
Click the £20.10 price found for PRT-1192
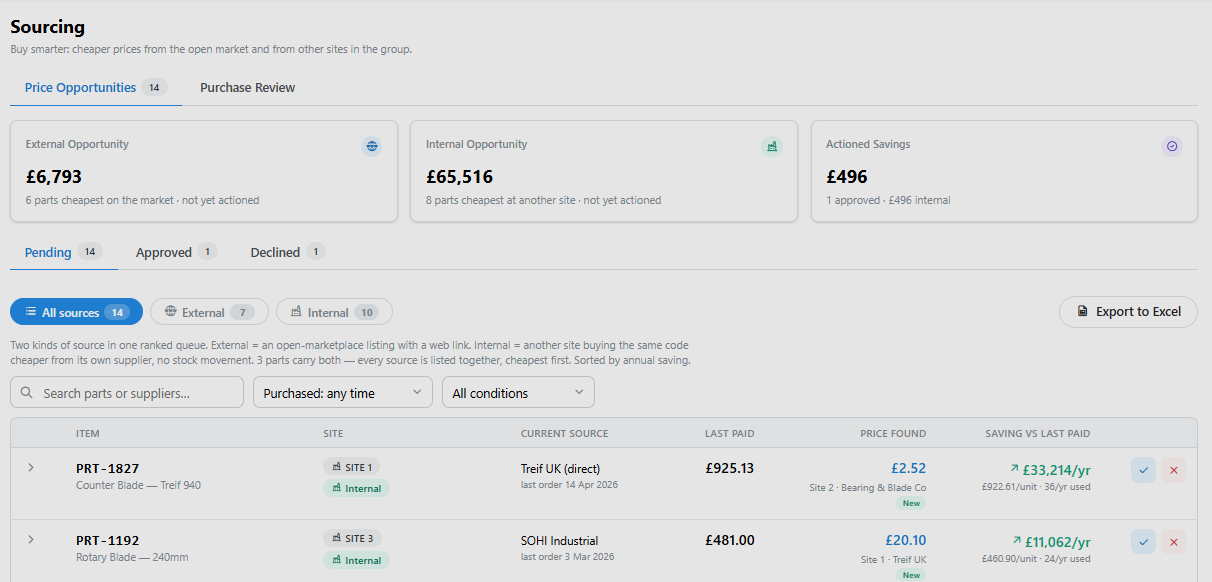906,540
